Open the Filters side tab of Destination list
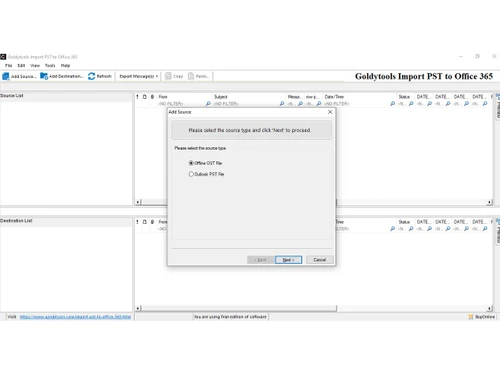This screenshot has height=375, width=500. [498, 232]
